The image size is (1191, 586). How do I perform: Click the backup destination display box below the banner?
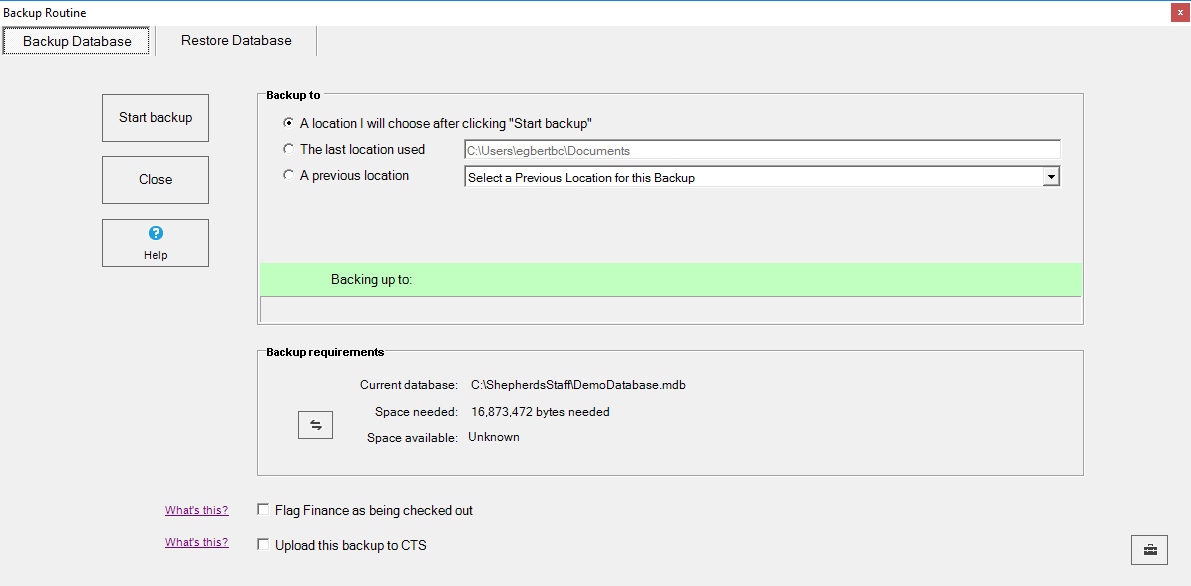point(670,308)
